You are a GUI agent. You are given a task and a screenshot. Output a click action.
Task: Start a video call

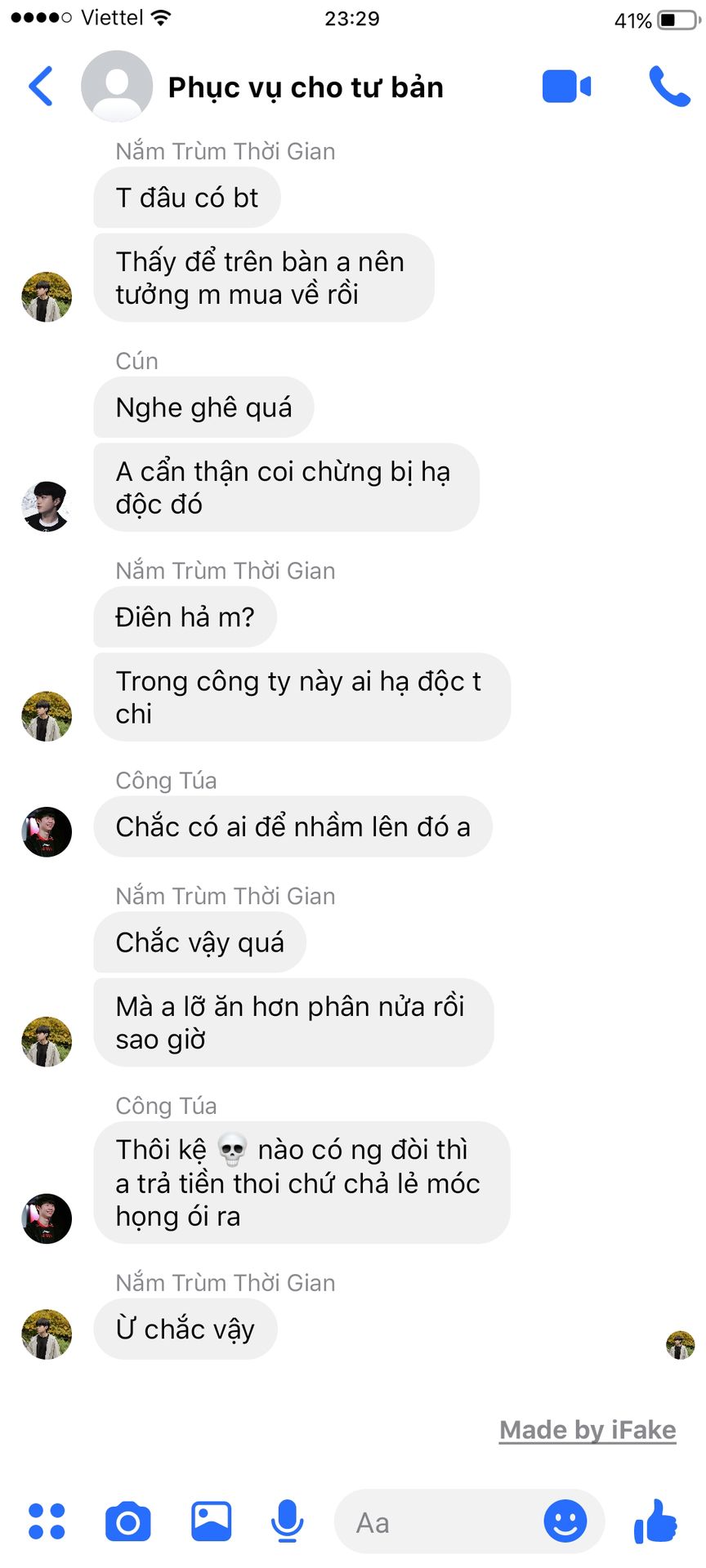[566, 87]
